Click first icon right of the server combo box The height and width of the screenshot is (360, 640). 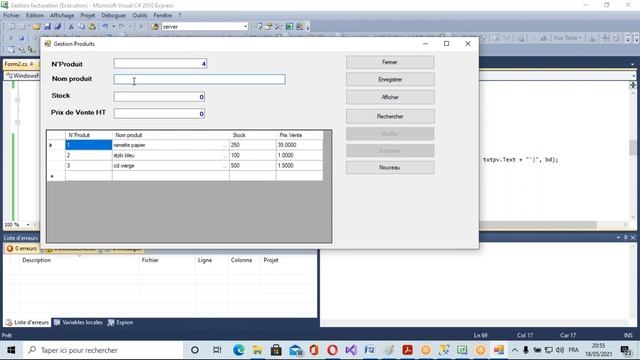pos(258,27)
